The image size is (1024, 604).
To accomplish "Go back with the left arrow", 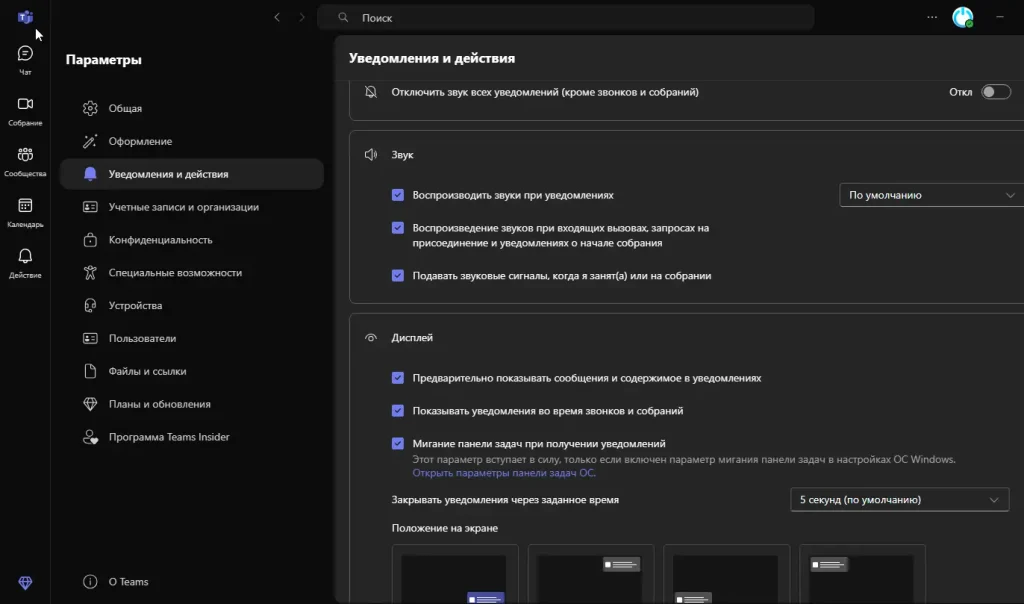I will [277, 17].
